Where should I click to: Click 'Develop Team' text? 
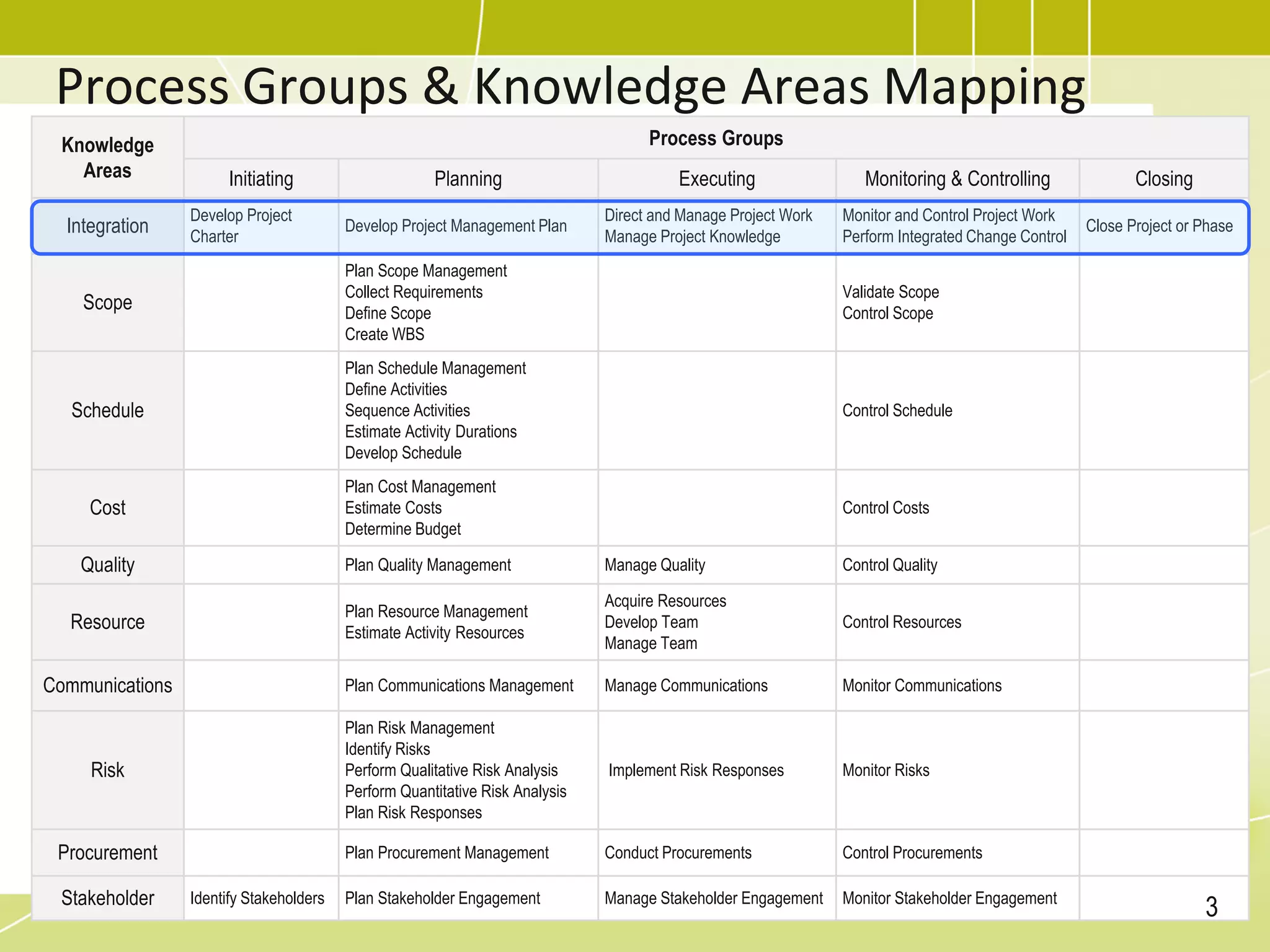[651, 622]
